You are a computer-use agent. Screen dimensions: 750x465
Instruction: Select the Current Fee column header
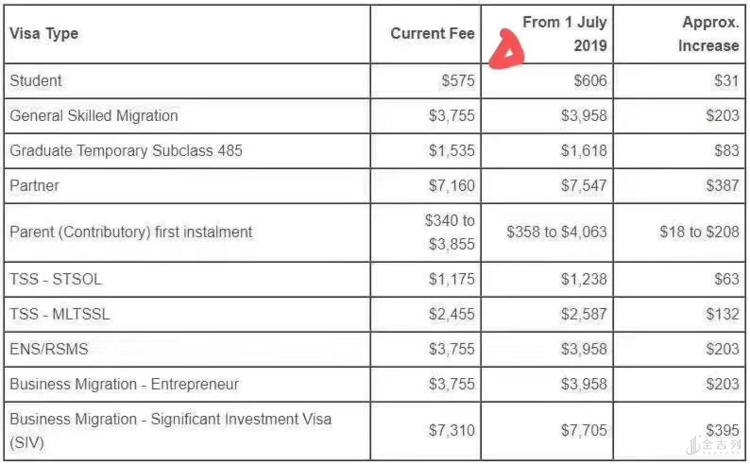pyautogui.click(x=432, y=34)
